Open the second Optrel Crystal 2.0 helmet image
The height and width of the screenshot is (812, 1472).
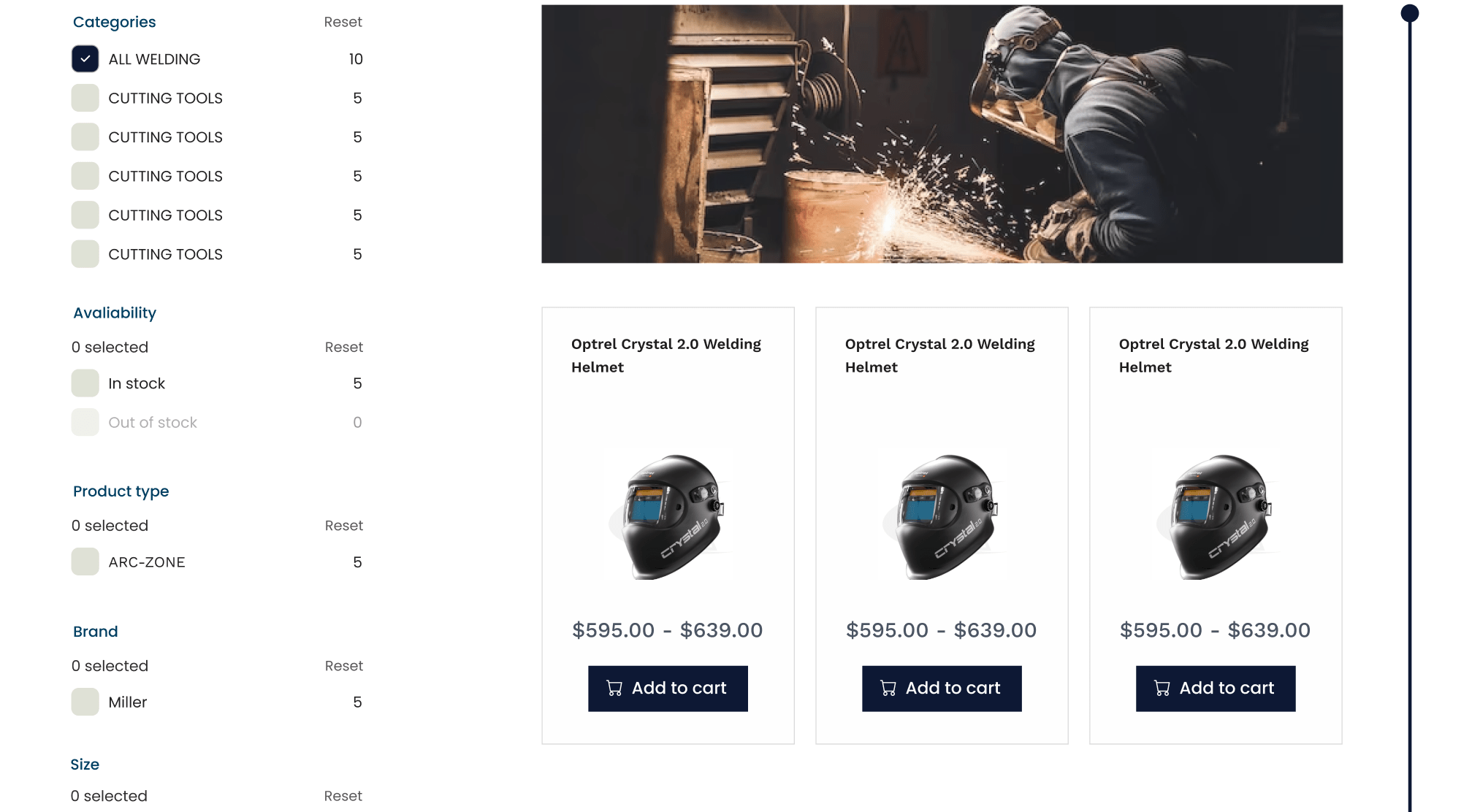click(x=942, y=516)
